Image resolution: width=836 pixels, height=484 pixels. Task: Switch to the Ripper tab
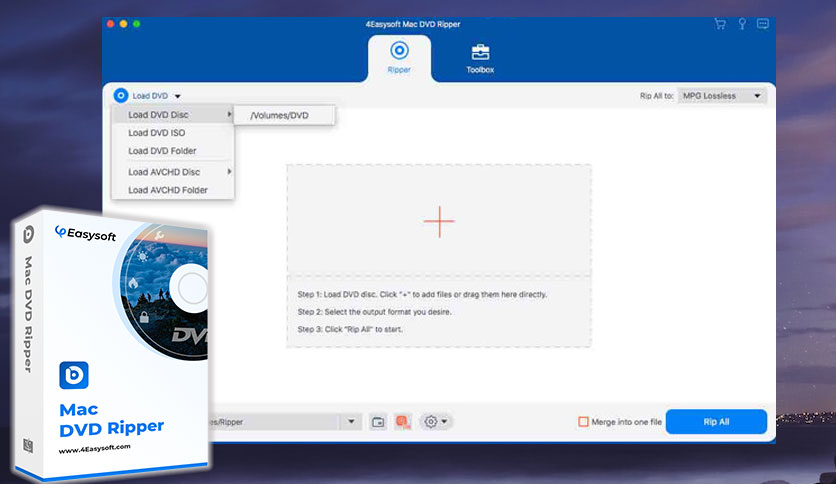[399, 58]
